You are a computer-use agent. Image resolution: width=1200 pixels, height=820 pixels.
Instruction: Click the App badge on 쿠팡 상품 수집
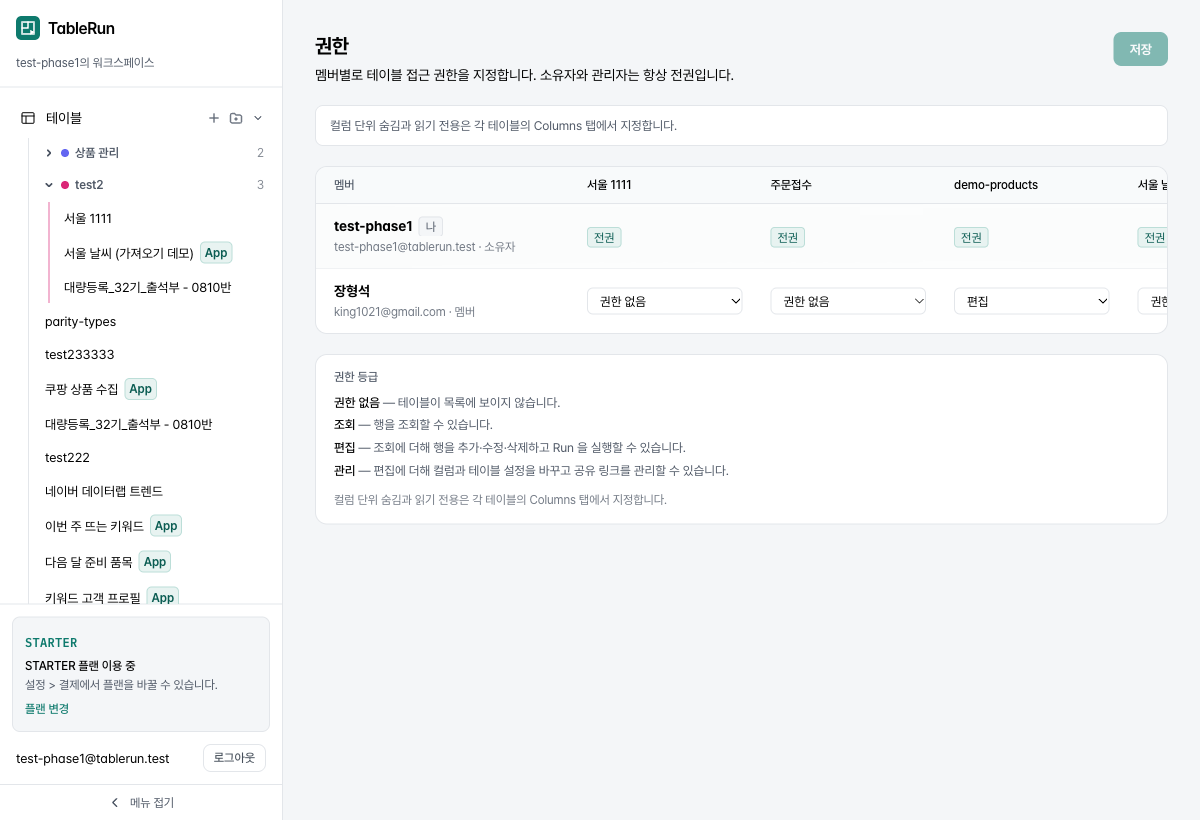click(x=141, y=389)
